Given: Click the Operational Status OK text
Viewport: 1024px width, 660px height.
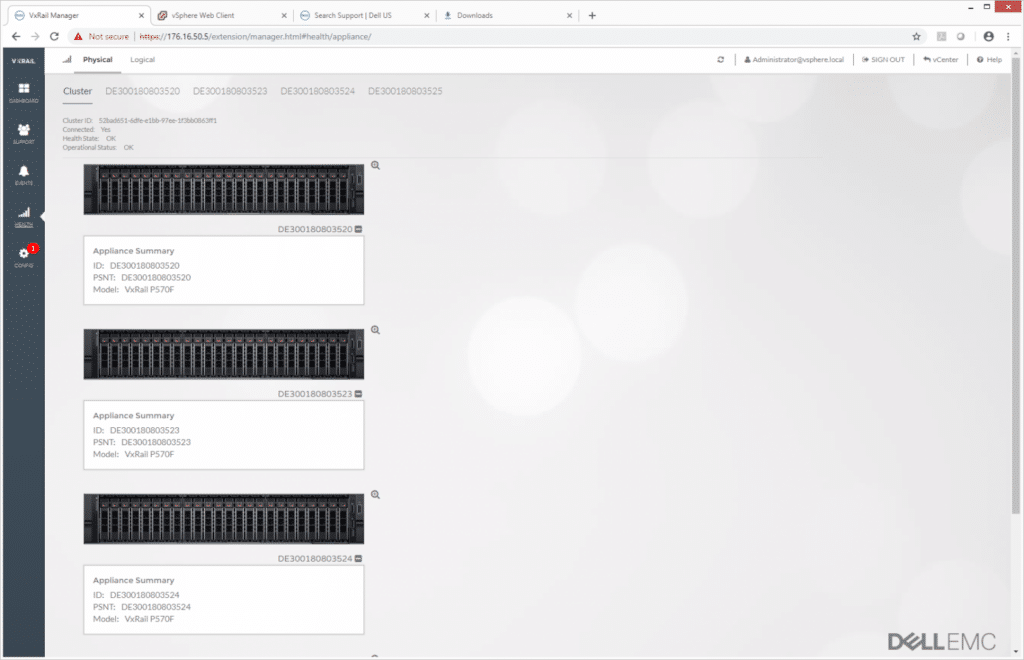Looking at the screenshot, I should 98,148.
